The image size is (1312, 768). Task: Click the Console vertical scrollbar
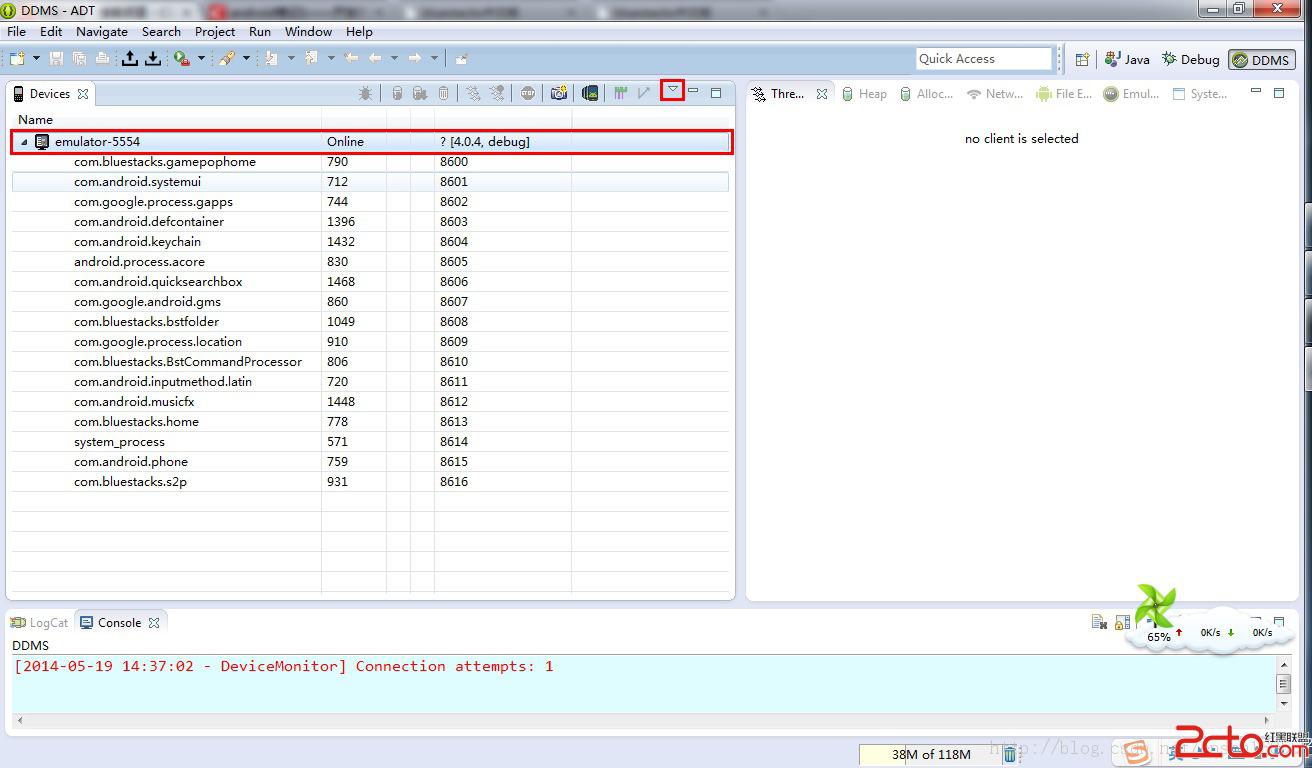click(1283, 684)
